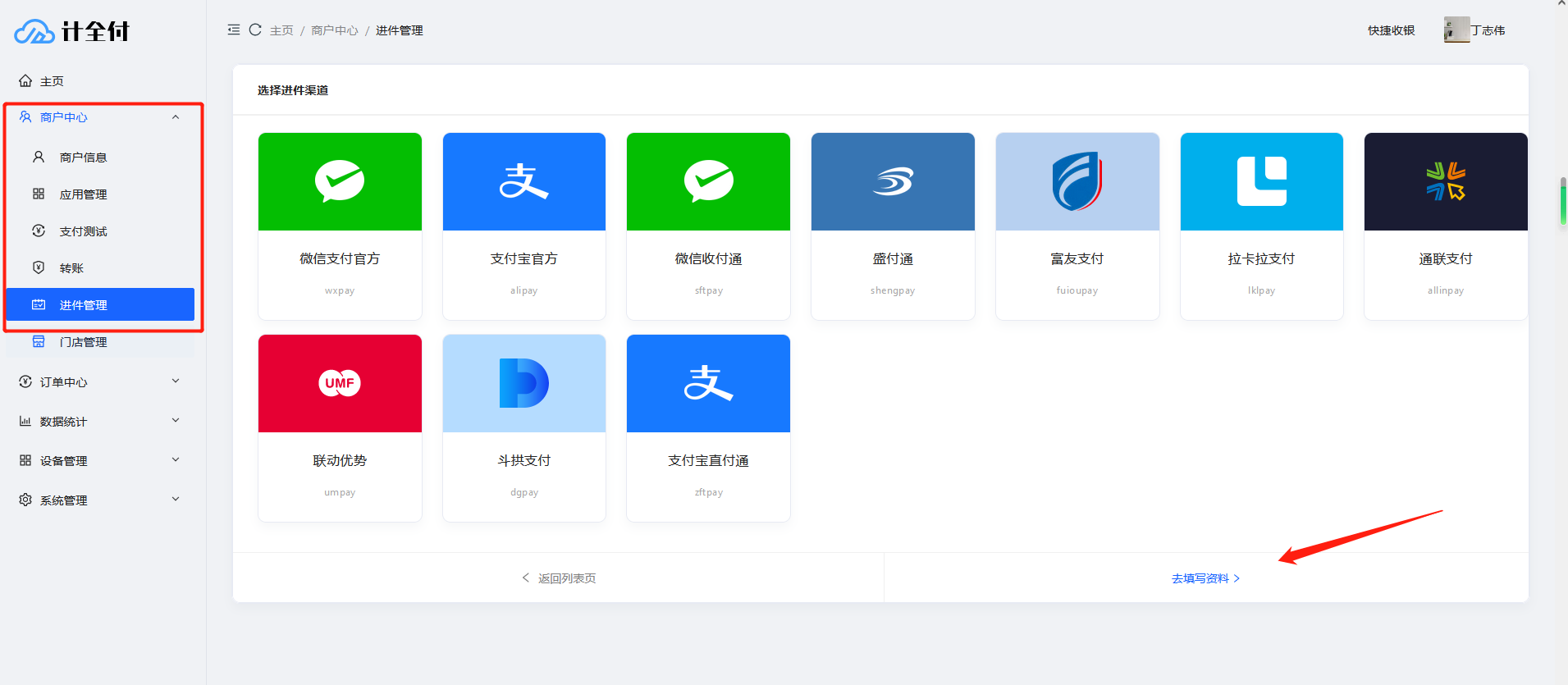Click the 支付宝直付通 channel name
Viewport: 1568px width, 685px height.
[x=708, y=460]
